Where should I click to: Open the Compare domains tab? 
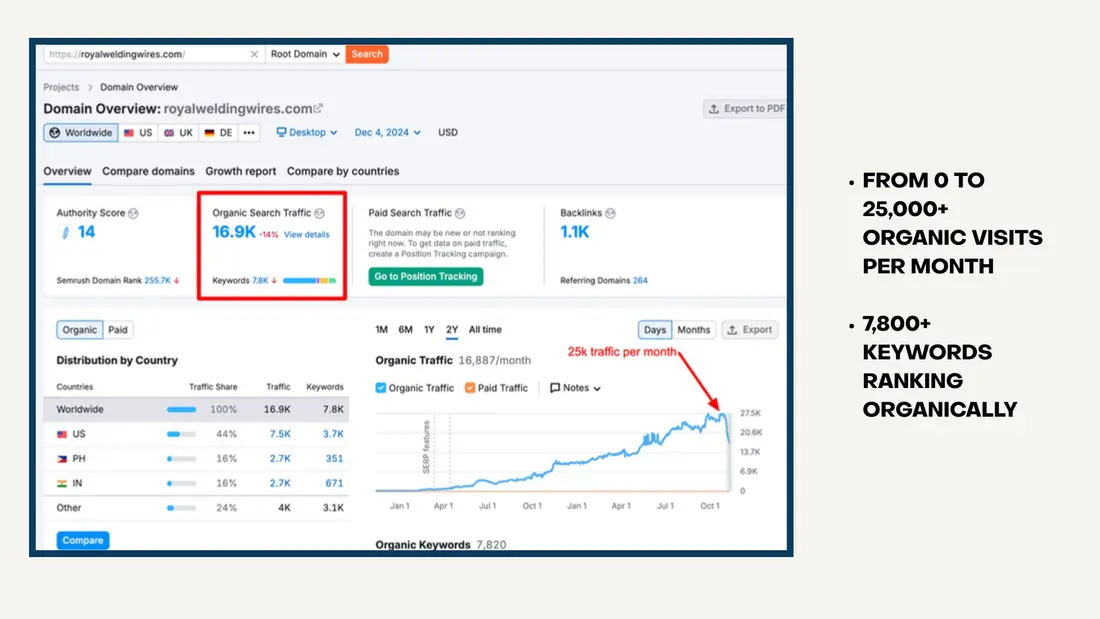pyautogui.click(x=148, y=171)
